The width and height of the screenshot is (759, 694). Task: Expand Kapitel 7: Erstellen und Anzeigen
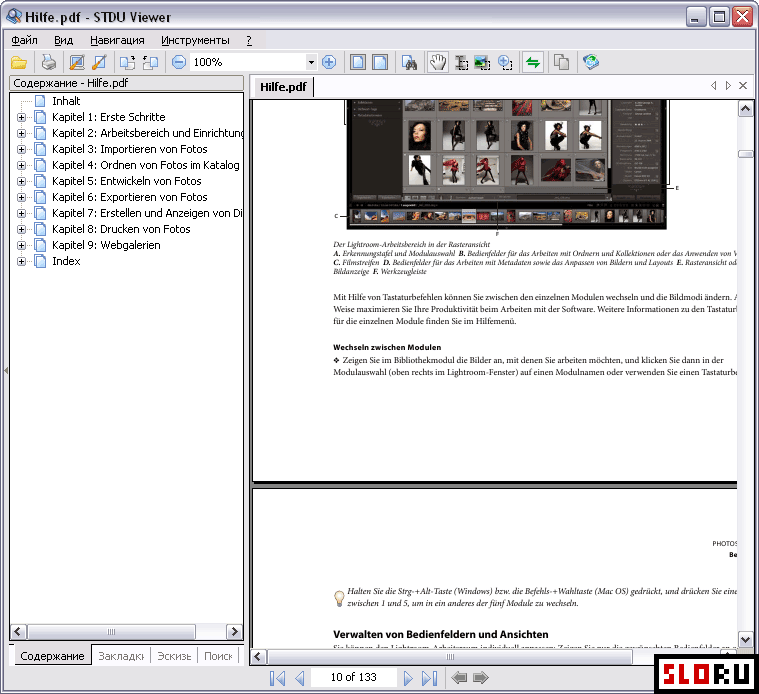coord(21,213)
